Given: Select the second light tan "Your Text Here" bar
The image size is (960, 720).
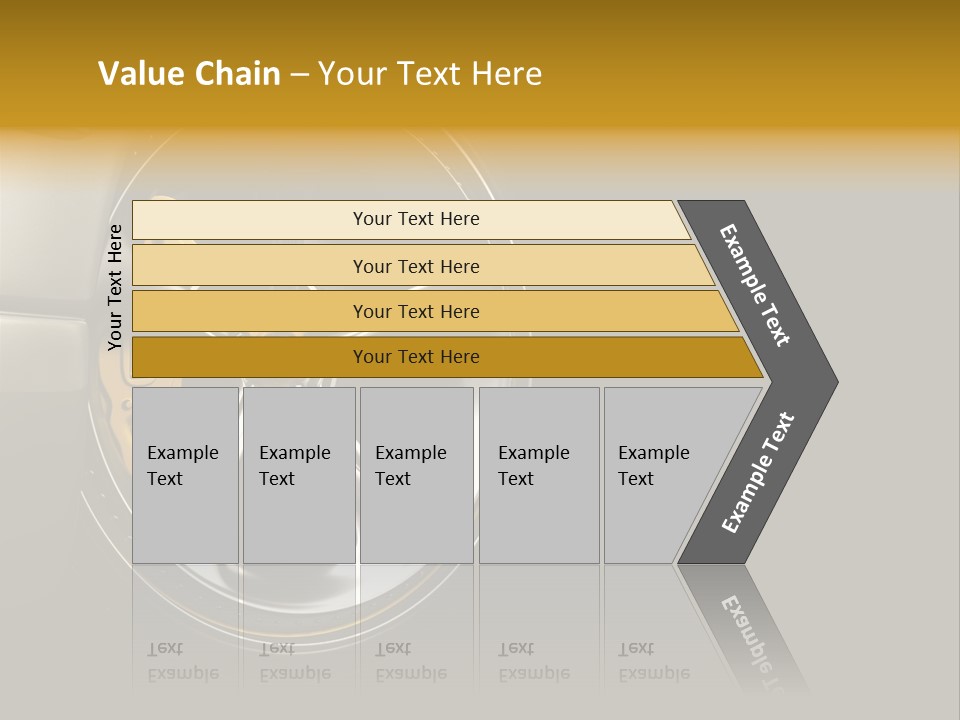Looking at the screenshot, I should click(x=415, y=266).
